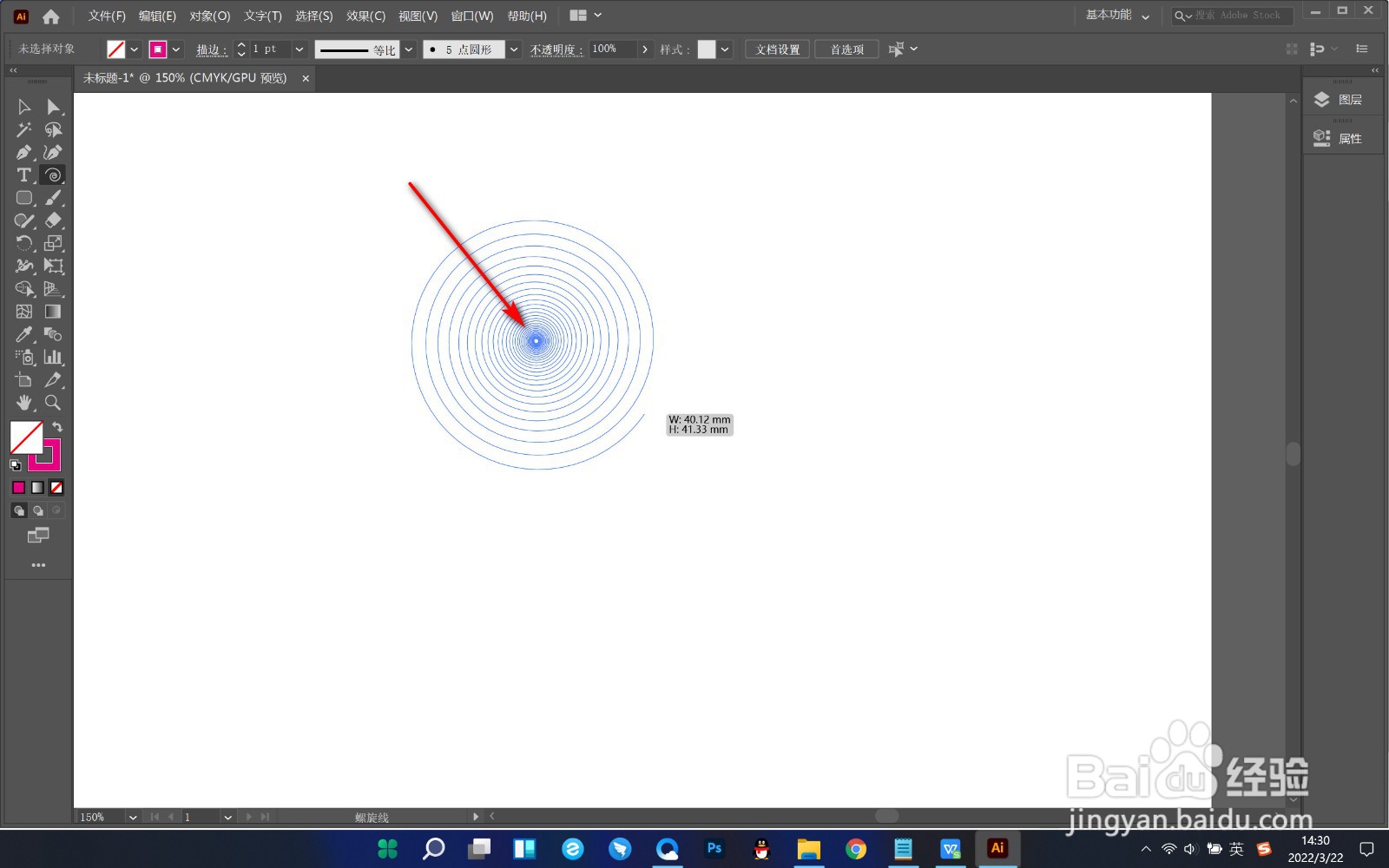Enable Draw Normal mode
Image resolution: width=1389 pixels, height=868 pixels.
click(x=18, y=510)
